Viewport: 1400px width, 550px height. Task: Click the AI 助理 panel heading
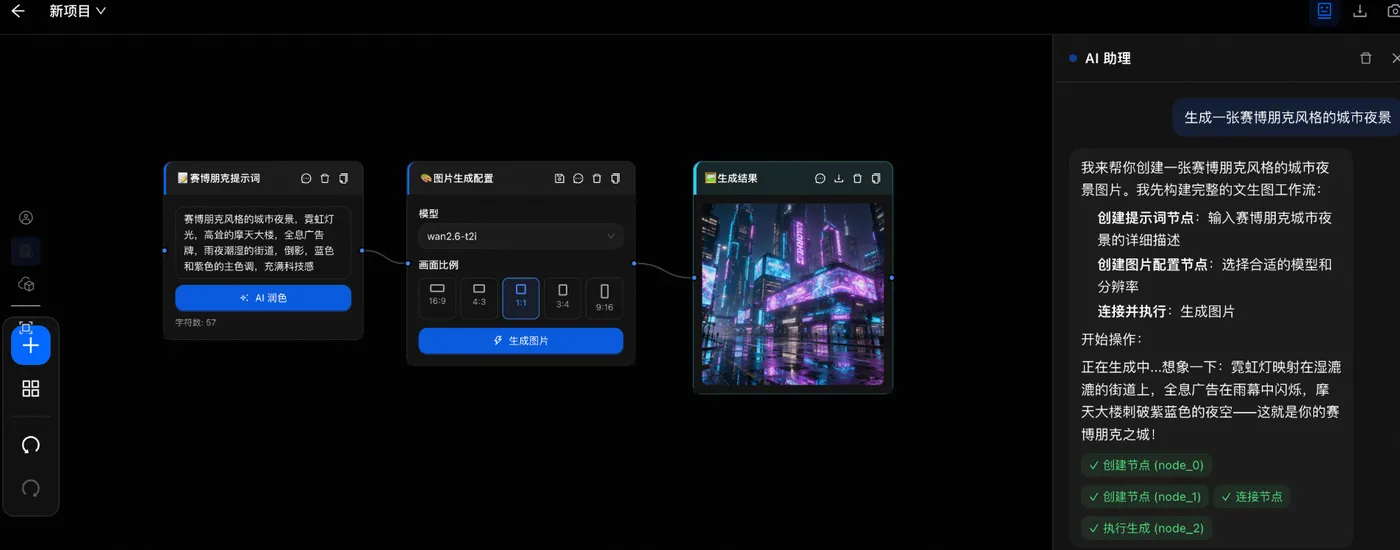[x=1108, y=59]
